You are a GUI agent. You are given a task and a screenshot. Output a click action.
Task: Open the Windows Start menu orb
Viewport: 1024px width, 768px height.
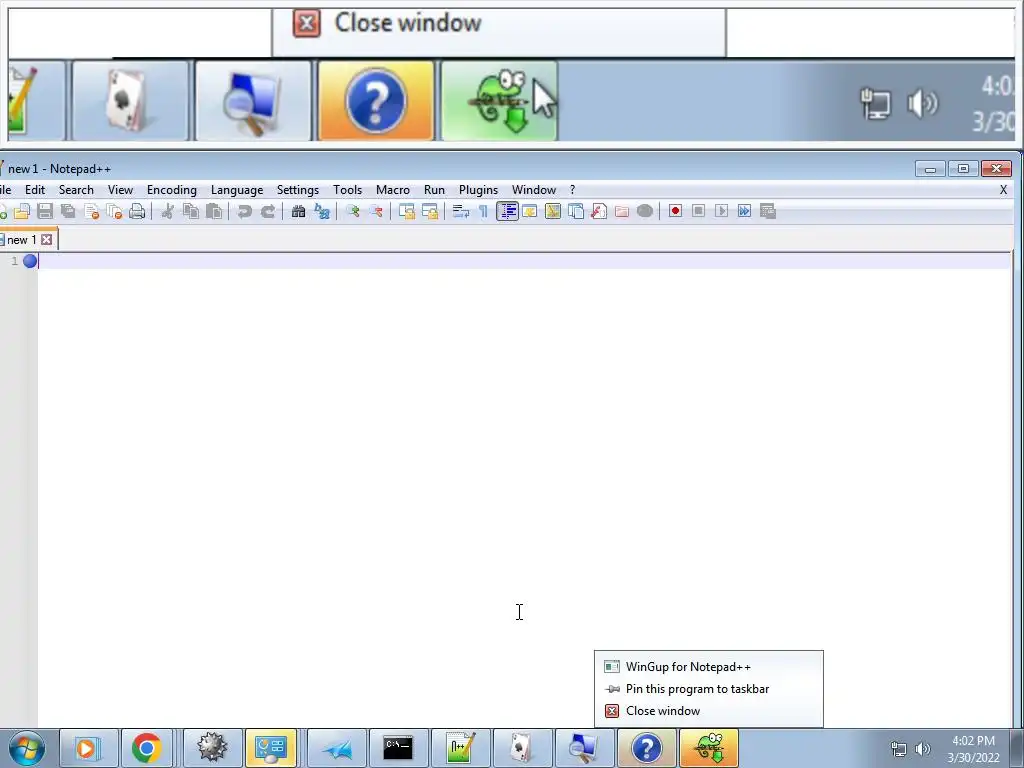pyautogui.click(x=27, y=748)
